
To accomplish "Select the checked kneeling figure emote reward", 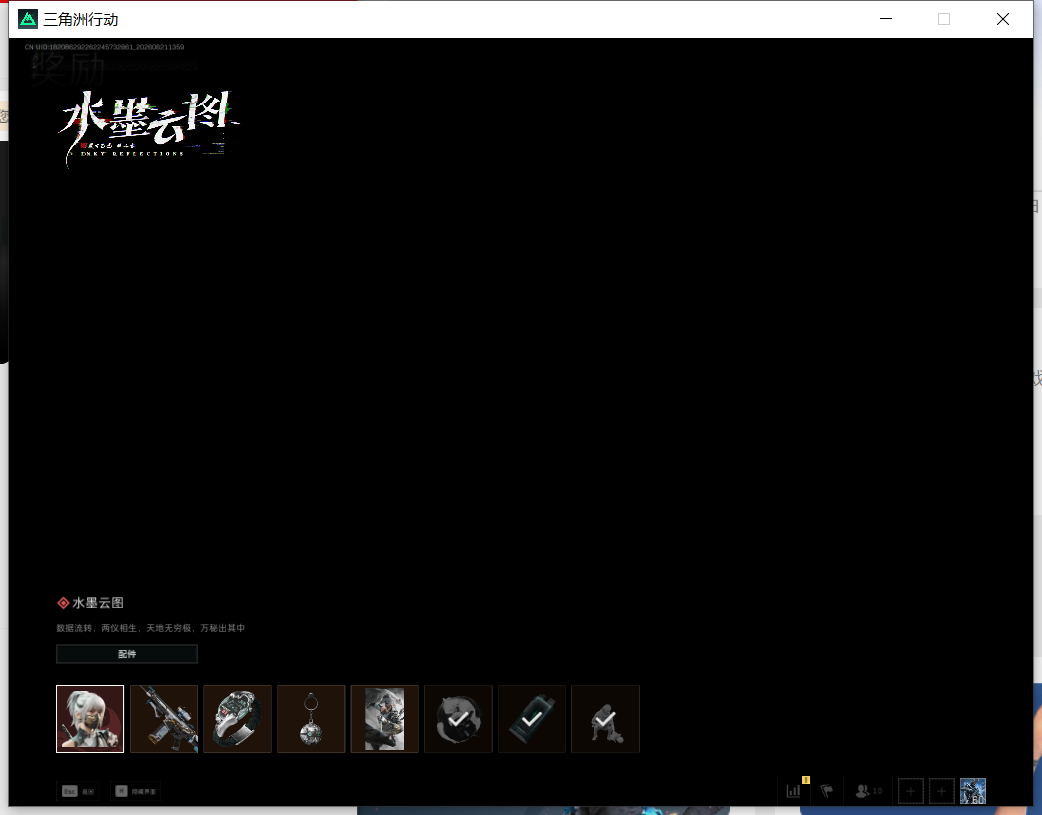I will [x=605, y=719].
